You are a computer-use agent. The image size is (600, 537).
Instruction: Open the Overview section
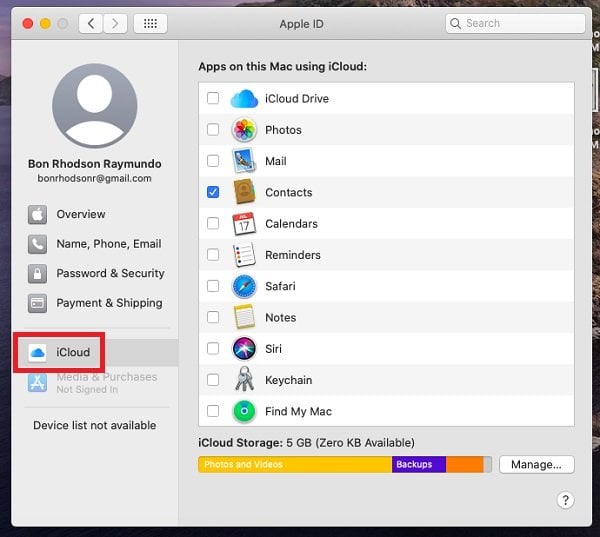[81, 214]
